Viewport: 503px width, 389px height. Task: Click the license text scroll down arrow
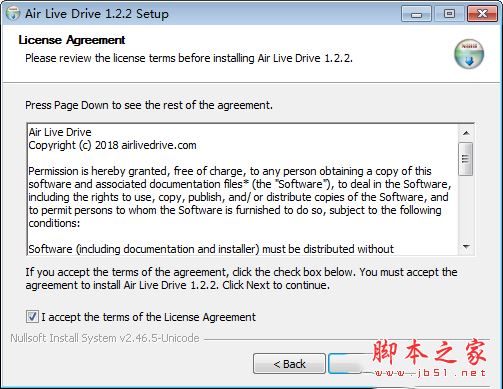(x=466, y=247)
